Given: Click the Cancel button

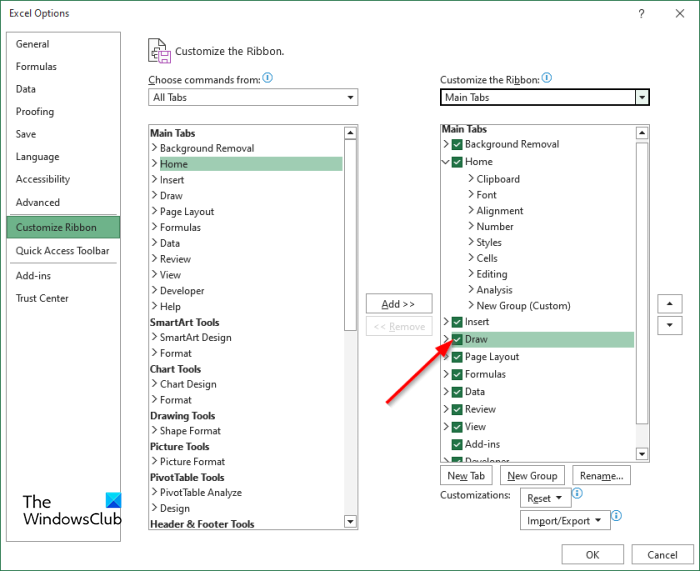Looking at the screenshot, I should tap(662, 554).
